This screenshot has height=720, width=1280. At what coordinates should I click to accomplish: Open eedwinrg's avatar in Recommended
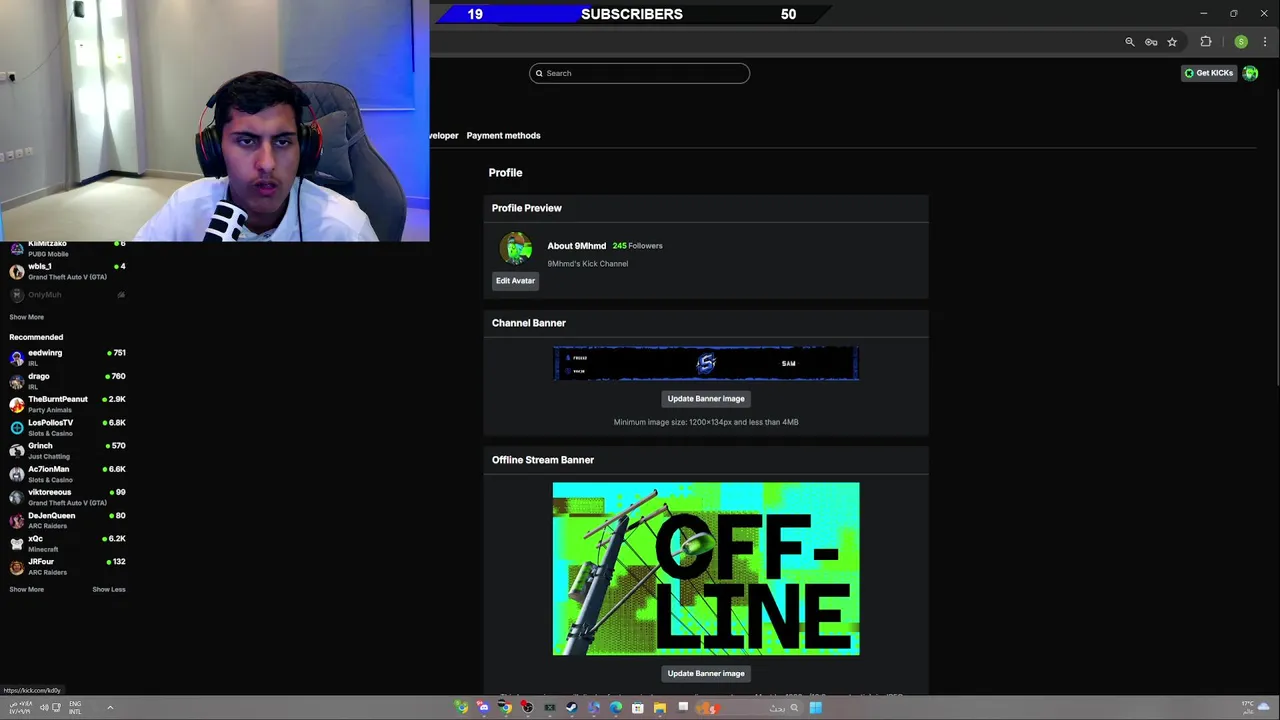point(17,357)
